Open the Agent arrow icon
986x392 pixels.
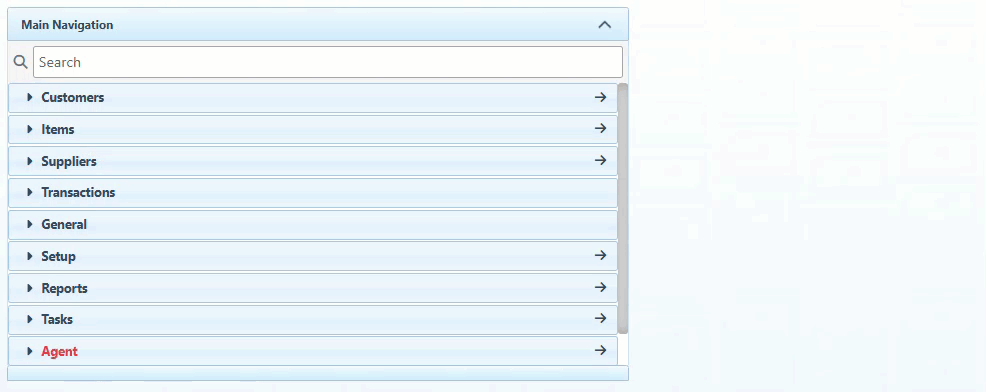click(601, 350)
